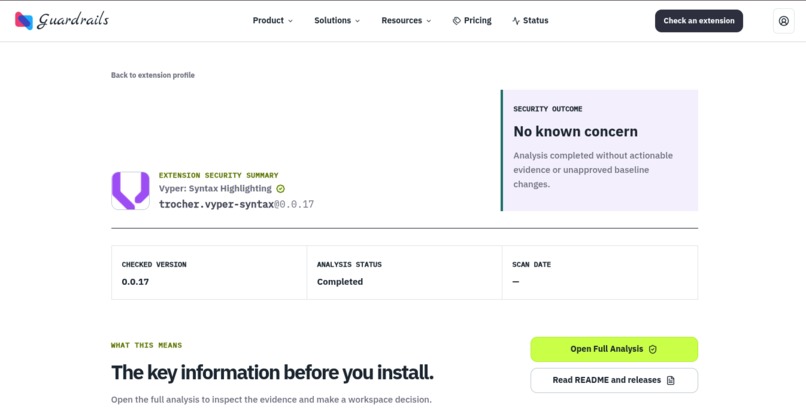
Task: Expand the Solutions menu
Action: click(x=337, y=21)
